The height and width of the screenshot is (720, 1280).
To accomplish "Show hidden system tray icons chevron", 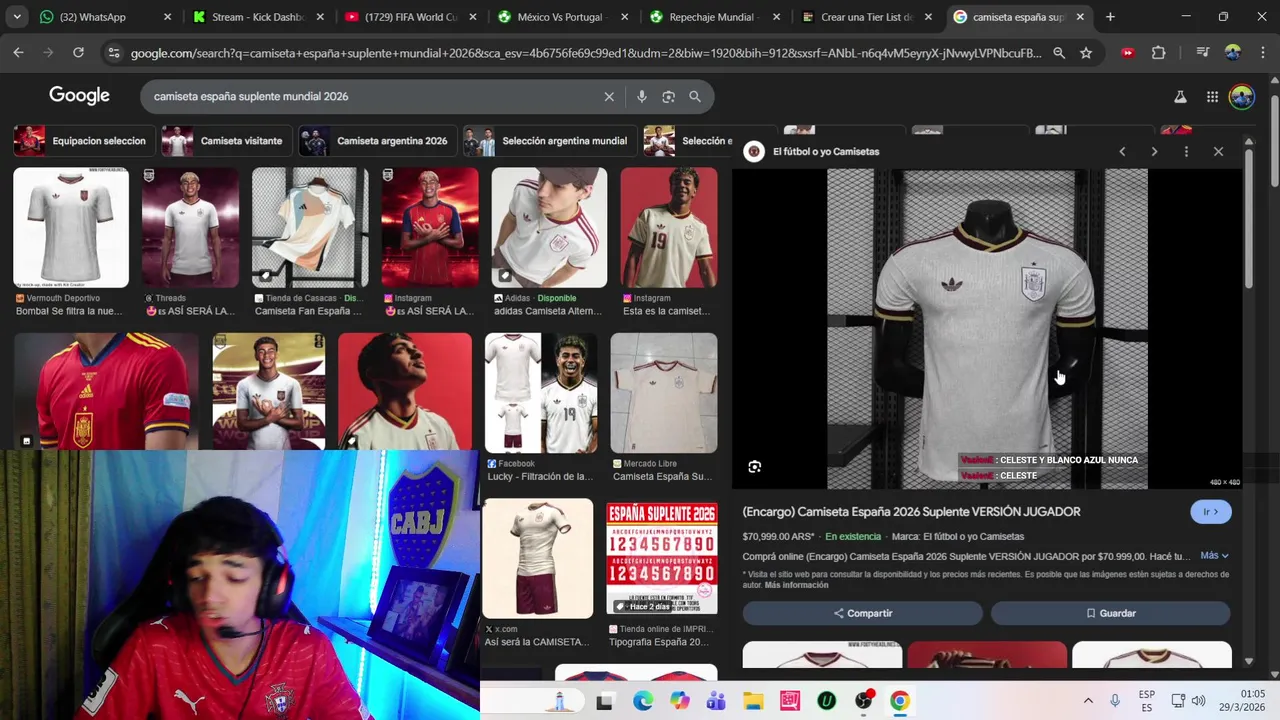I will pyautogui.click(x=1088, y=701).
